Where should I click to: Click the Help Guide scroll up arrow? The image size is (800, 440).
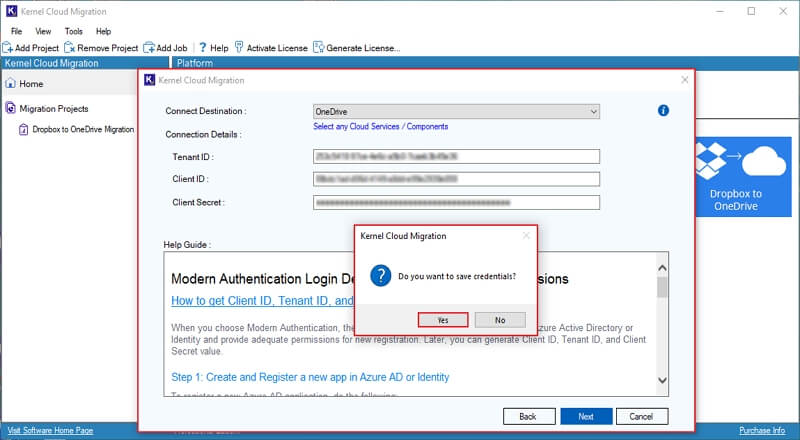point(662,268)
